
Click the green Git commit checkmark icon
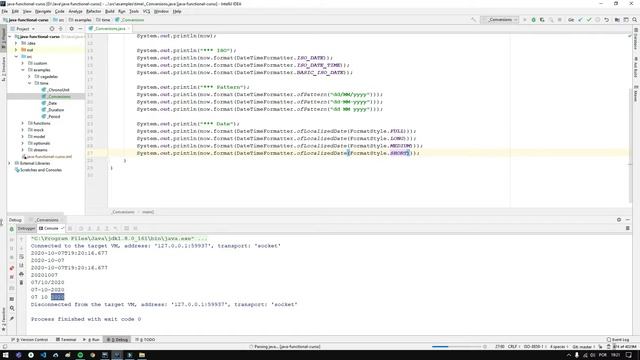(x=589, y=20)
